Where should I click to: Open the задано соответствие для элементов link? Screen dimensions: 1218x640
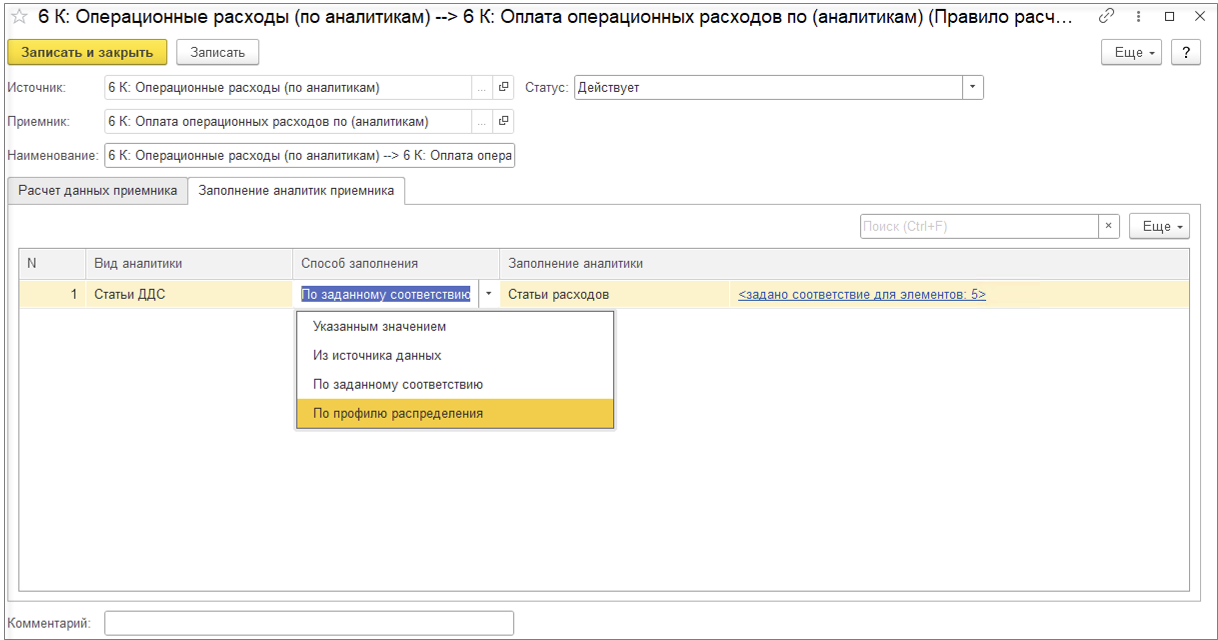click(x=862, y=294)
